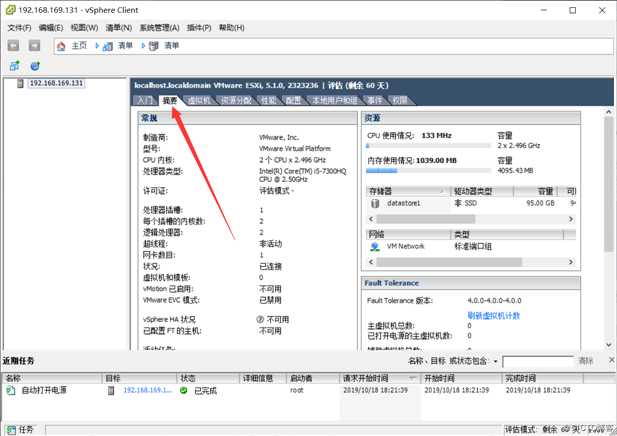617x436 pixels.
Task: Switch to the 入门 tab
Action: click(x=145, y=100)
